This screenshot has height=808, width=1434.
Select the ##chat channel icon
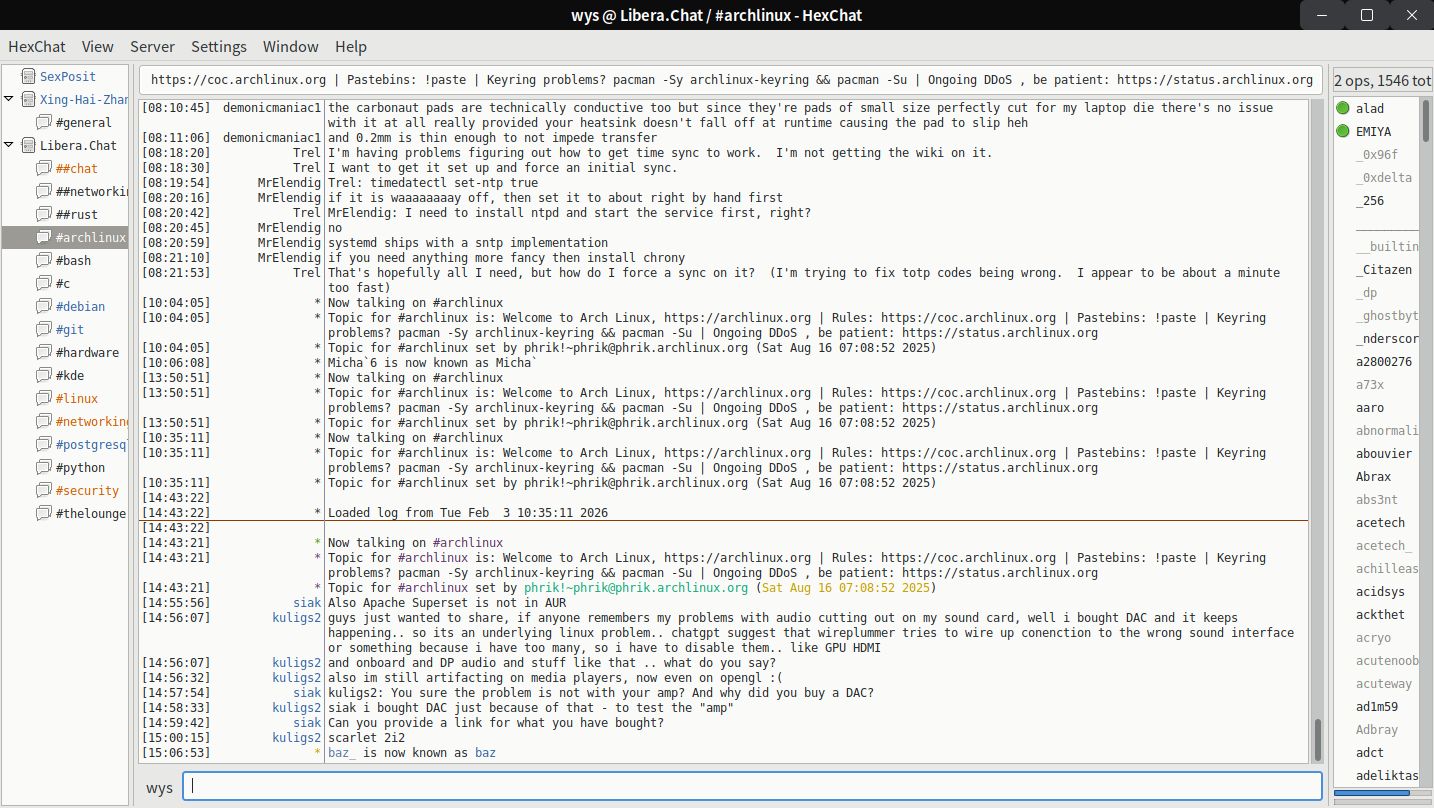(x=43, y=168)
